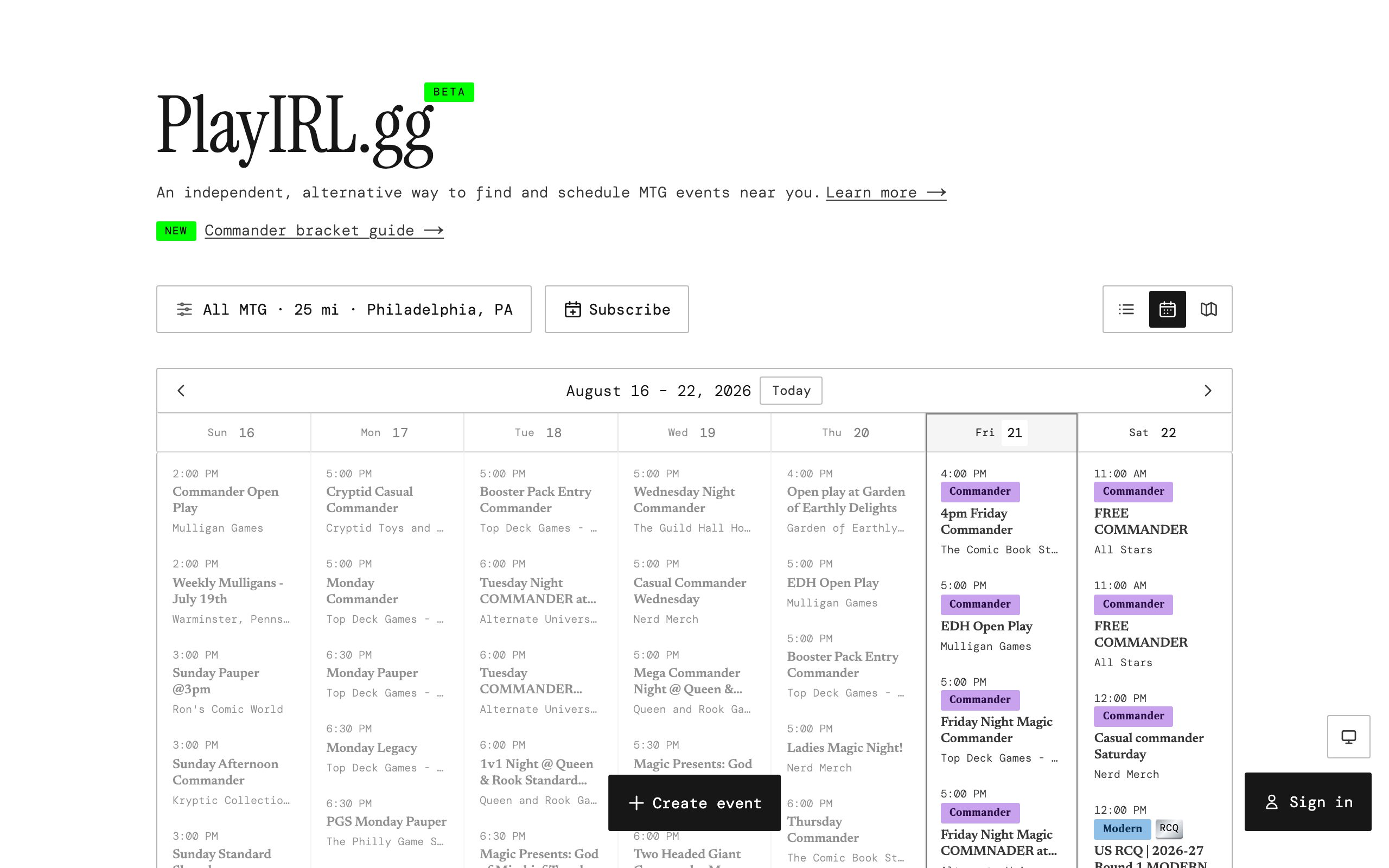Open the map view icon

1208,309
